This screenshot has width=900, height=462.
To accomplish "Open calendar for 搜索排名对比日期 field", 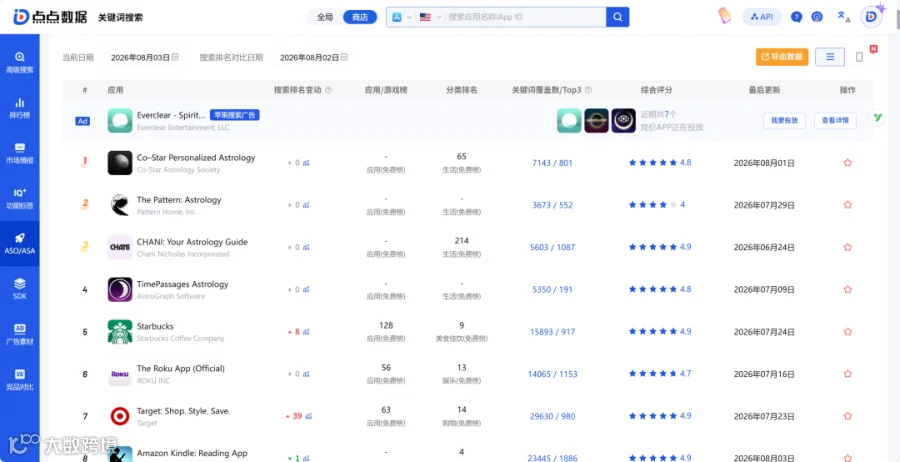I will click(344, 57).
